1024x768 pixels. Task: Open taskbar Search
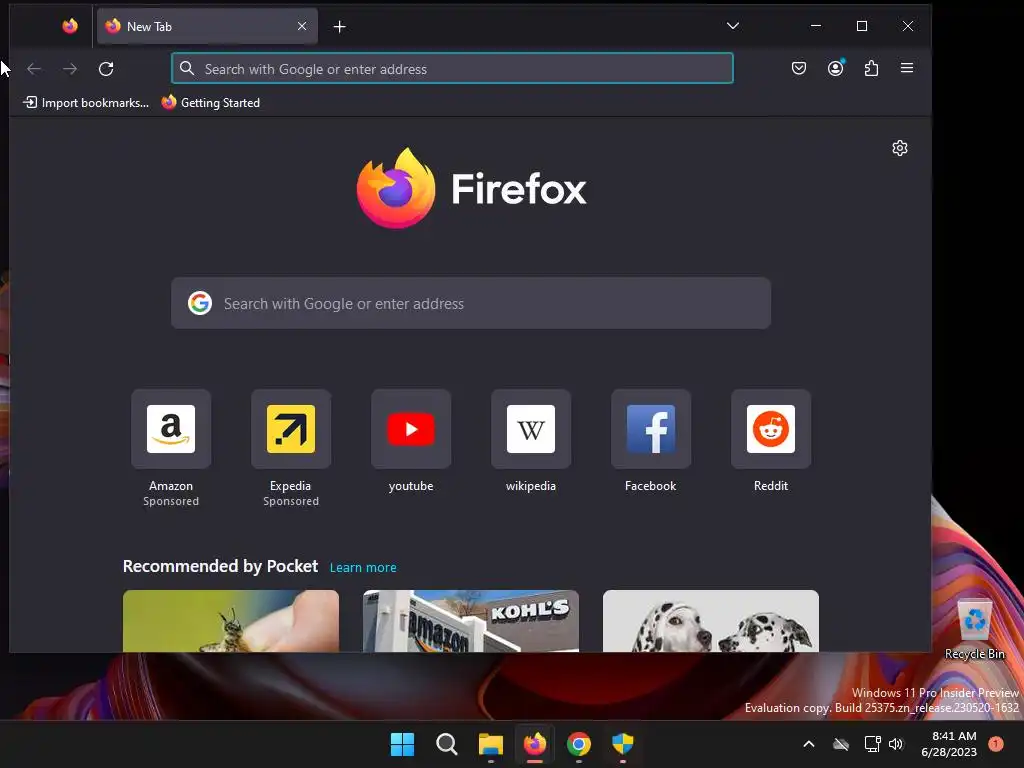tap(447, 744)
